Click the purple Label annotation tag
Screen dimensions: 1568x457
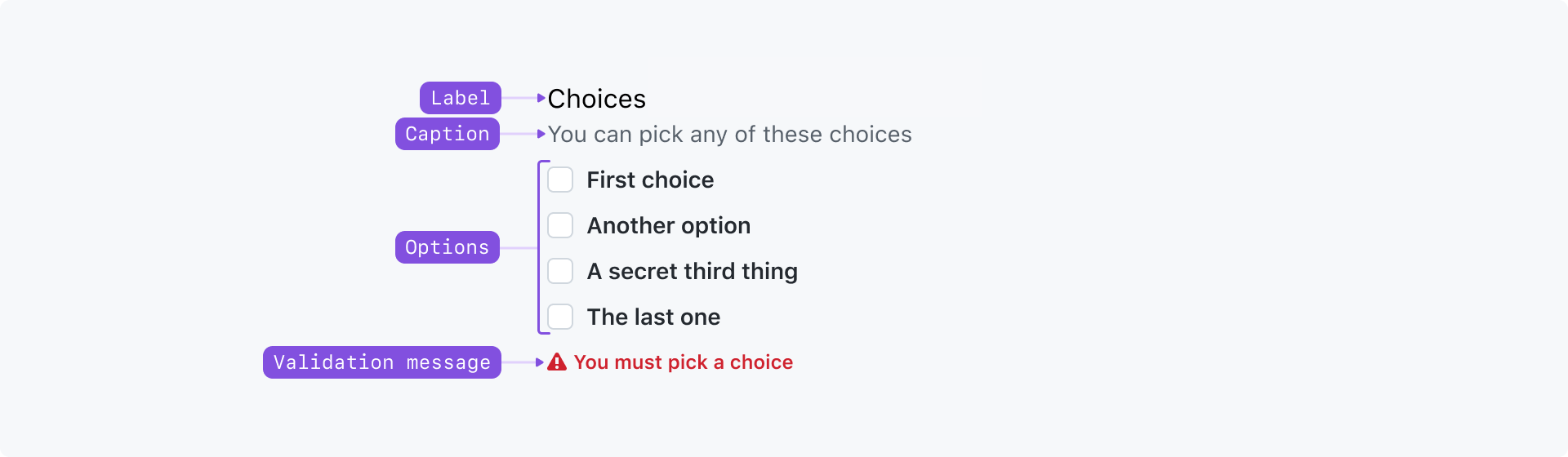pyautogui.click(x=461, y=98)
